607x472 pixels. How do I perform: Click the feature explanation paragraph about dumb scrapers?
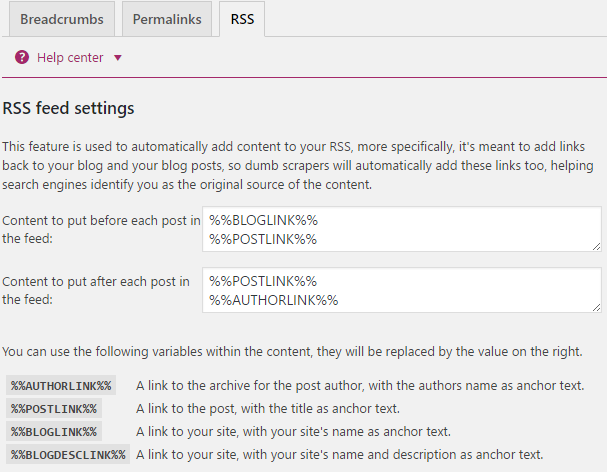pyautogui.click(x=300, y=162)
